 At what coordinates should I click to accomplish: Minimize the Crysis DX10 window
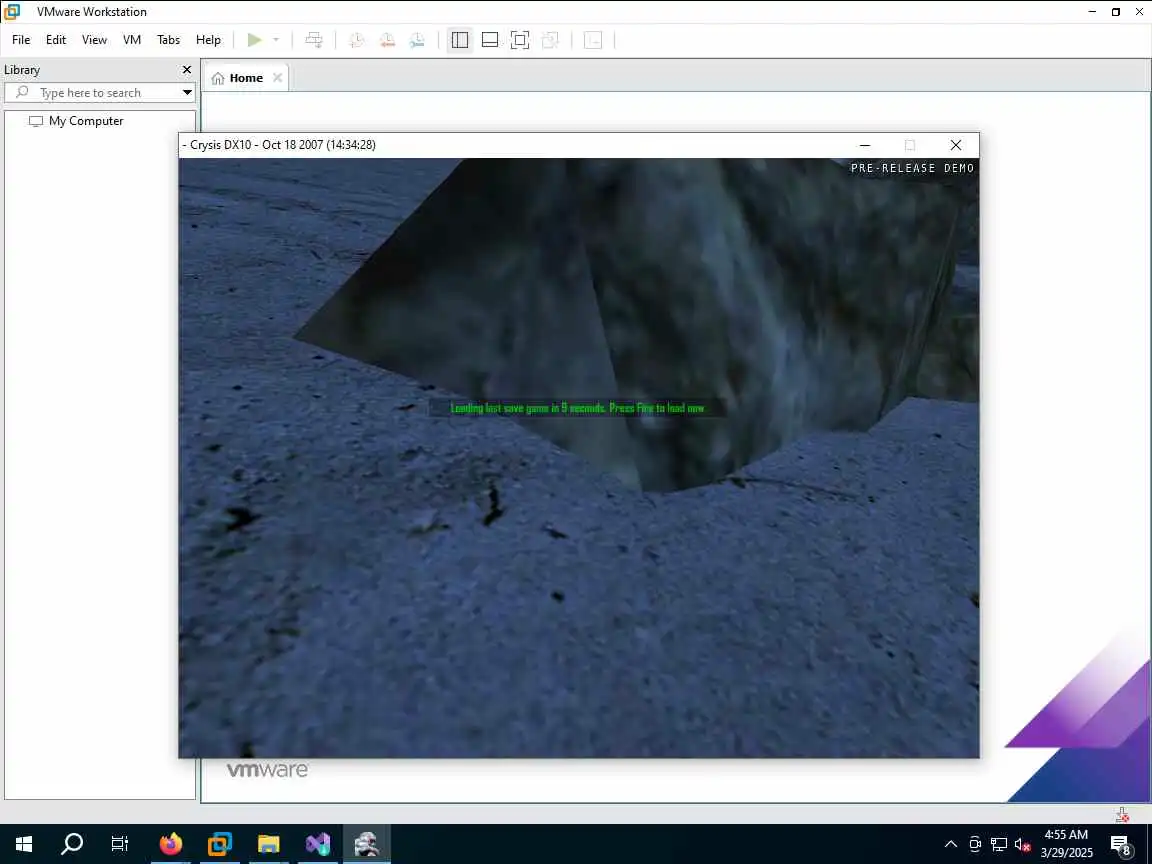(865, 145)
